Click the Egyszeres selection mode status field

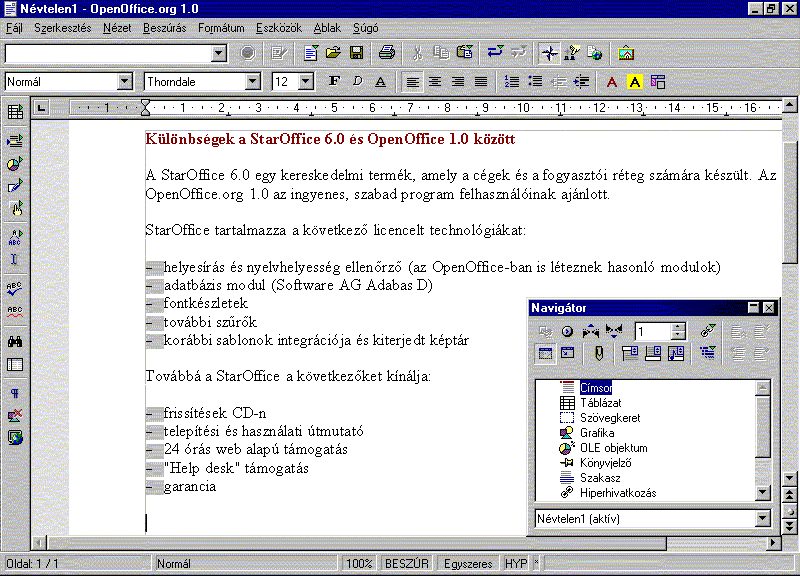(x=468, y=564)
